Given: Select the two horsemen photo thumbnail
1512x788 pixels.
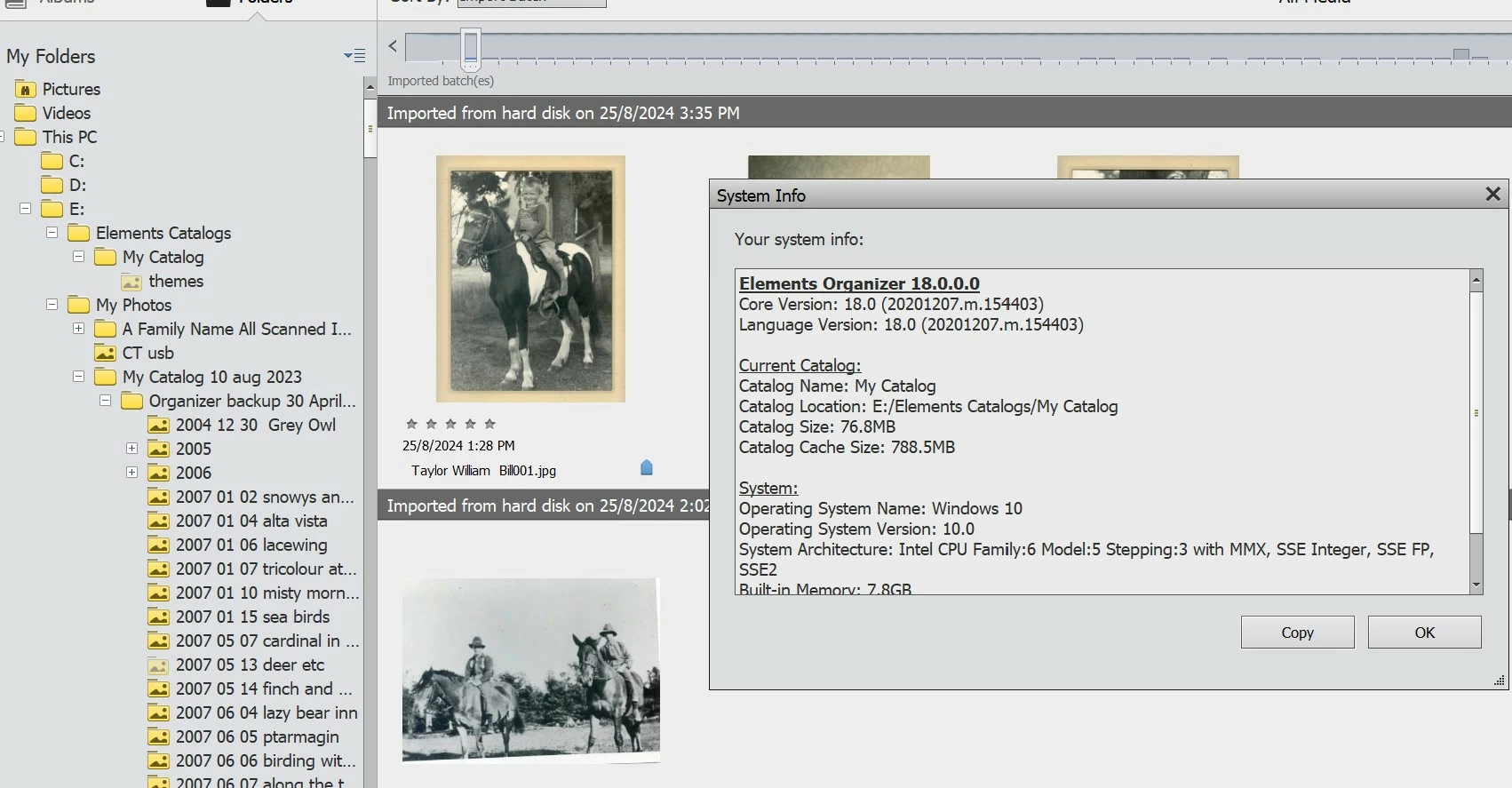Looking at the screenshot, I should click(530, 670).
